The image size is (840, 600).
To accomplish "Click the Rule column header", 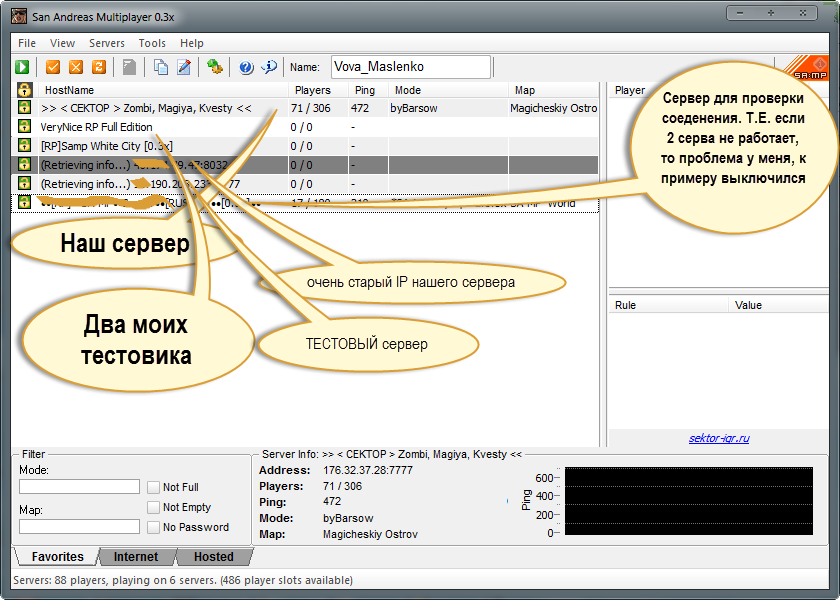I will tap(668, 305).
